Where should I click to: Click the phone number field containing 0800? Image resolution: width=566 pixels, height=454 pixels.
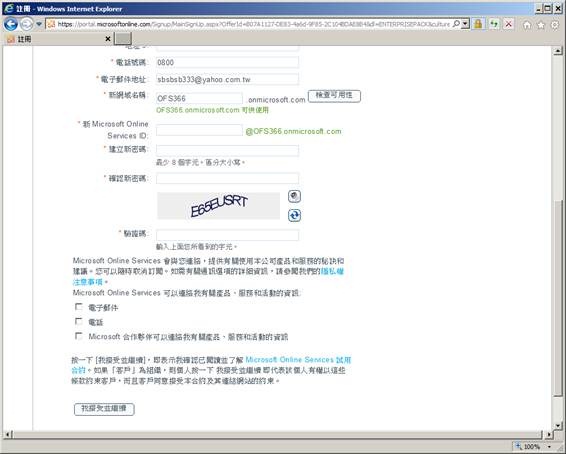[227, 62]
